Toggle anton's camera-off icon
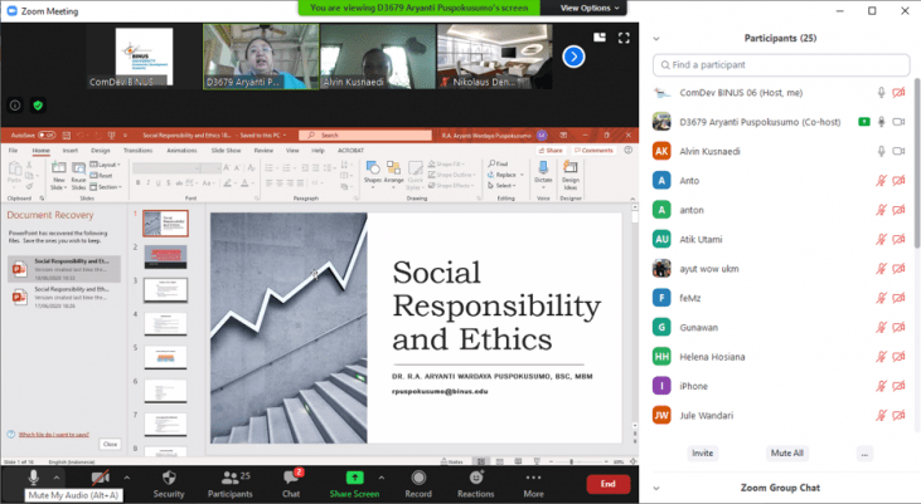Viewport: 922px width, 504px height. 899,210
